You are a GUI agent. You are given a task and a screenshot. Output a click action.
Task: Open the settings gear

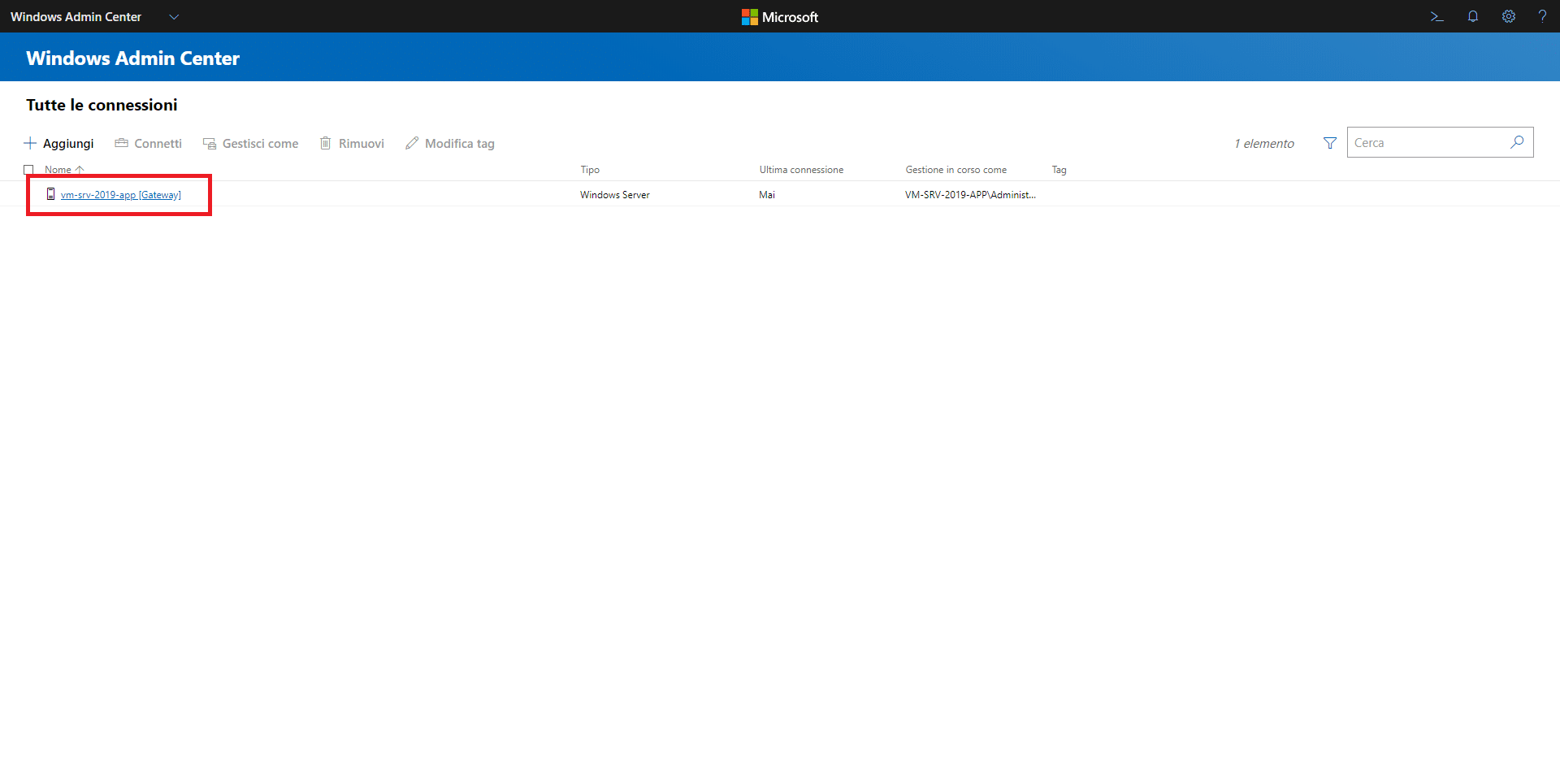pyautogui.click(x=1508, y=16)
